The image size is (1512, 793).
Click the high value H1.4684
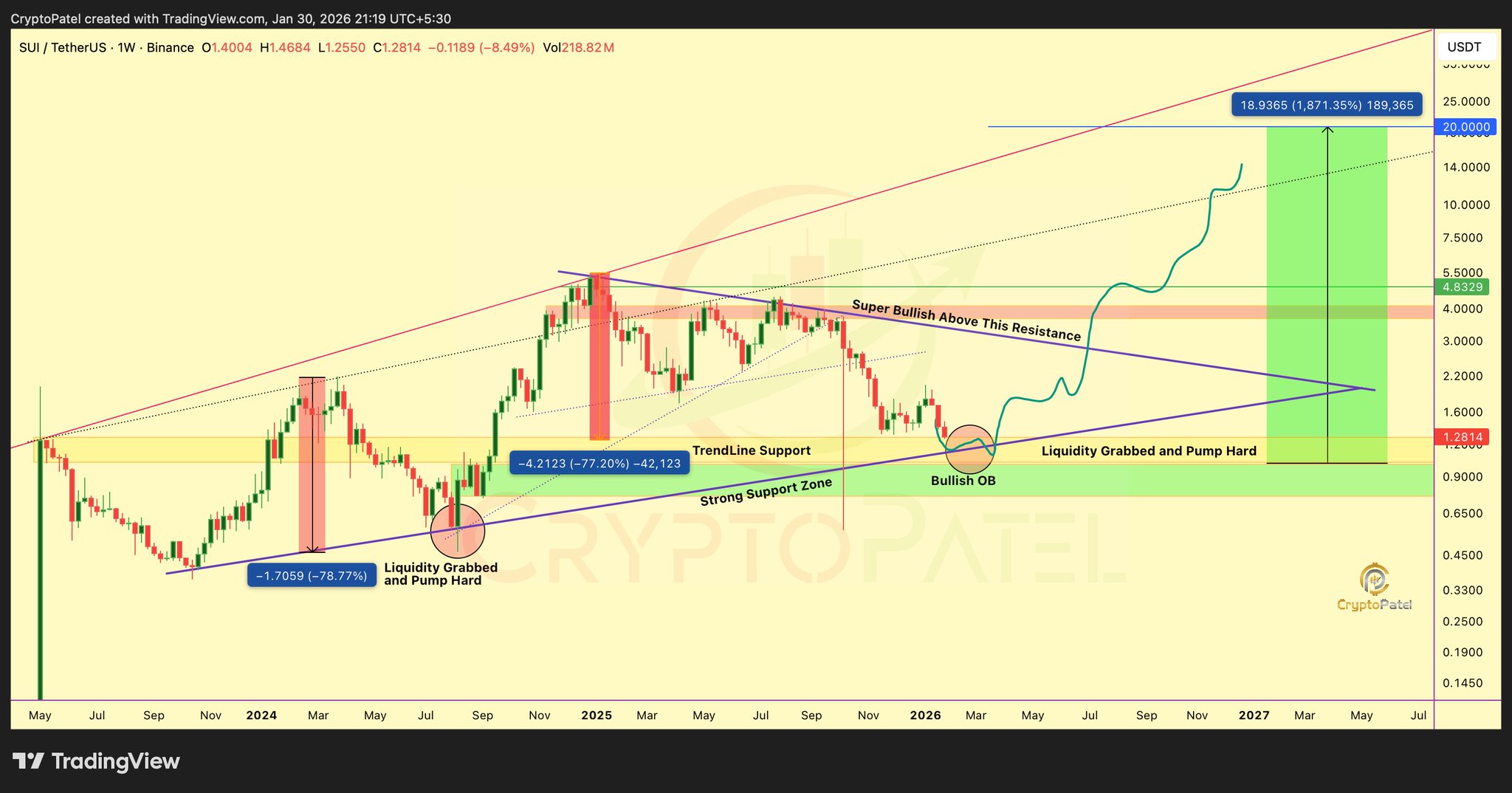click(x=285, y=48)
